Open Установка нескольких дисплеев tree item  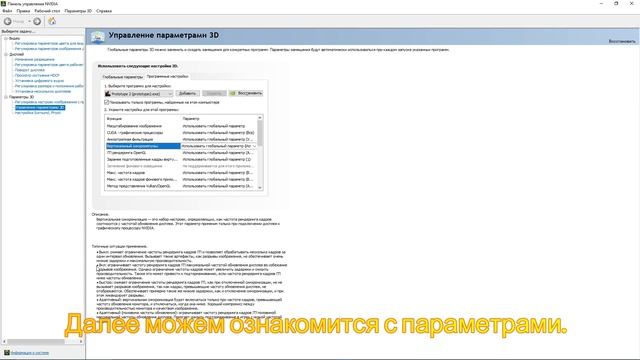tap(43, 91)
